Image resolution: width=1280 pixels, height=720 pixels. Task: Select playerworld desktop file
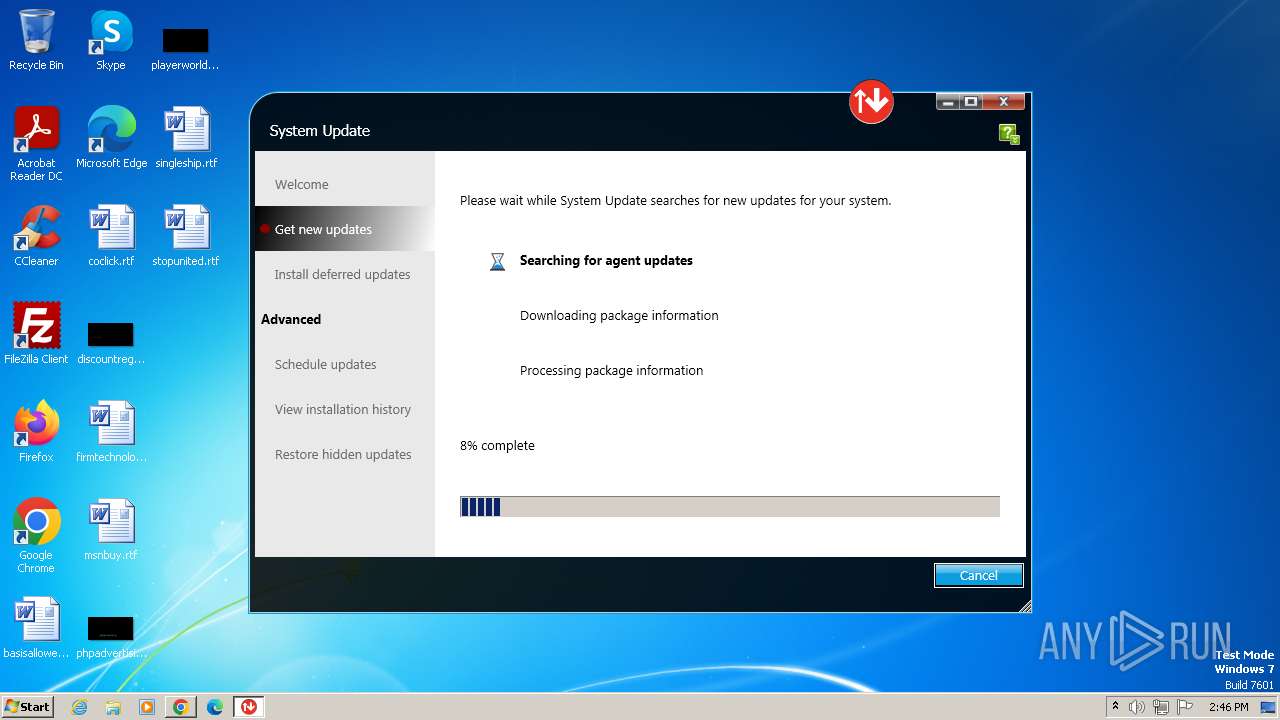185,48
